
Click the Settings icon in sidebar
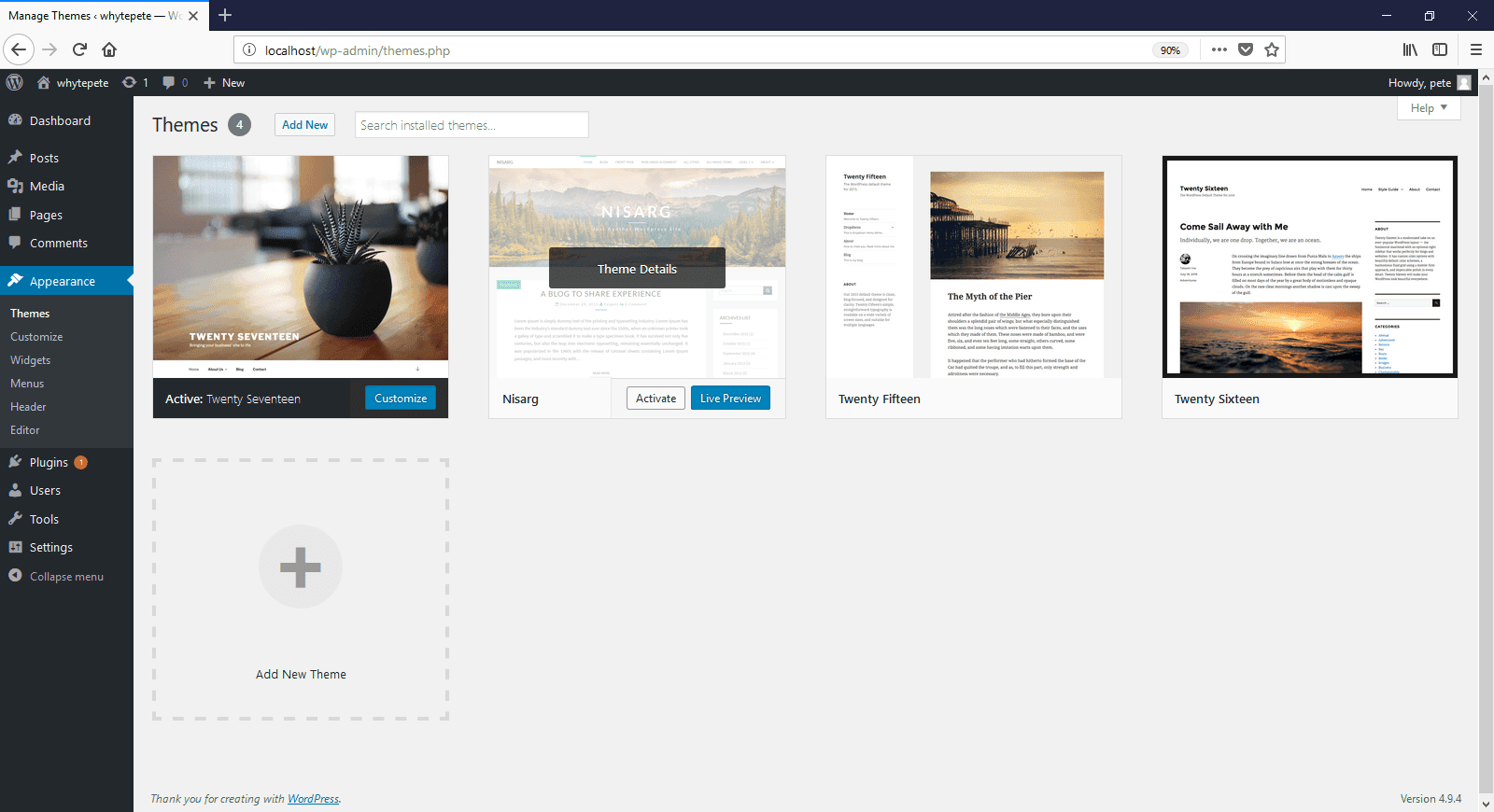pos(15,547)
